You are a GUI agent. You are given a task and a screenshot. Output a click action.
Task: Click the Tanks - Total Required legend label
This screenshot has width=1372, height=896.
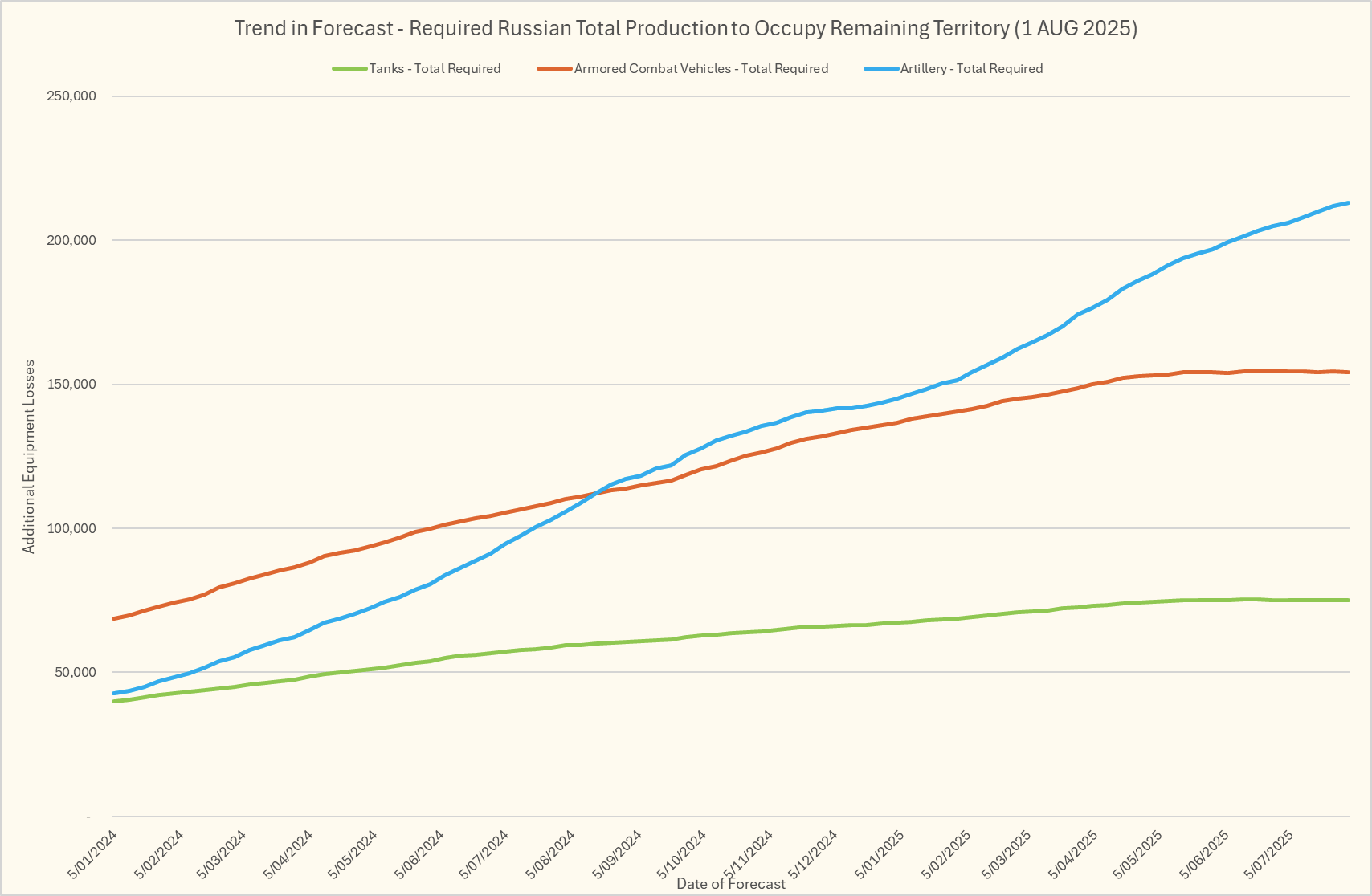[x=435, y=69]
